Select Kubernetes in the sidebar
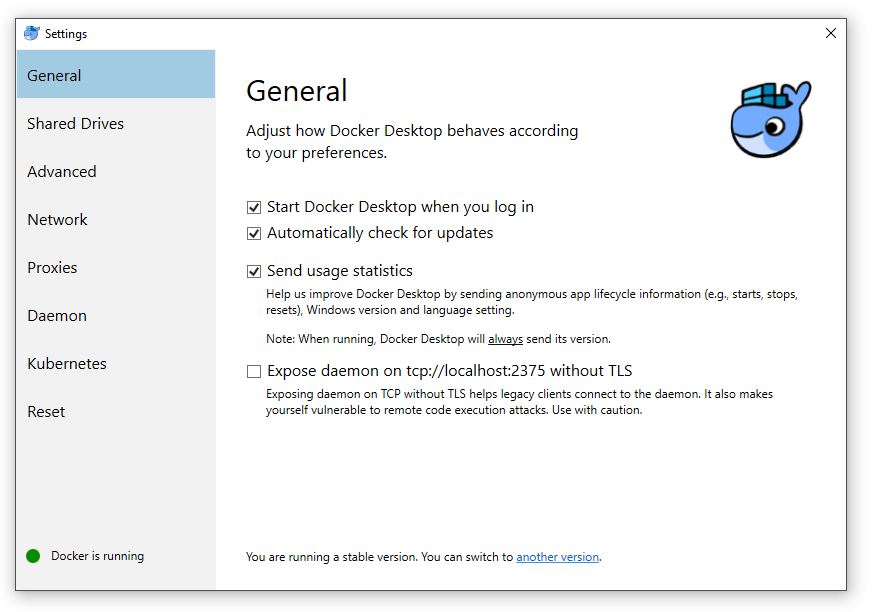 point(116,363)
